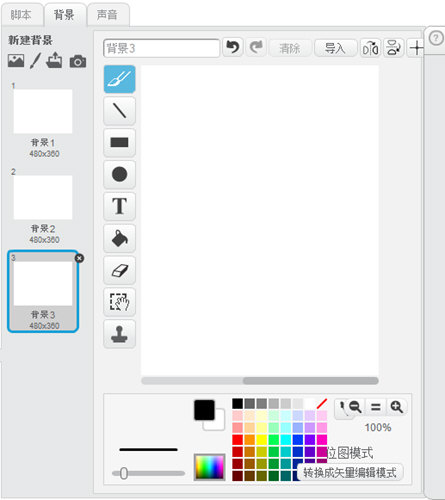The height and width of the screenshot is (500, 445).
Task: Open the 背景 tab
Action: point(64,15)
